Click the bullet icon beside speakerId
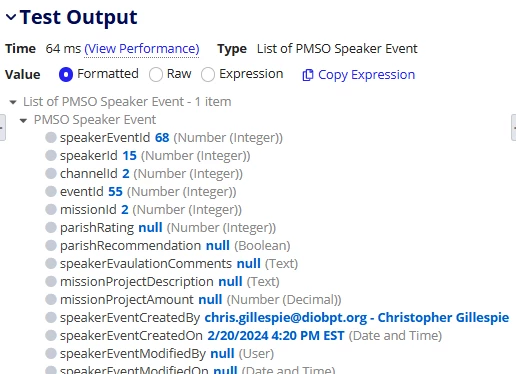The width and height of the screenshot is (516, 374). pyautogui.click(x=51, y=155)
